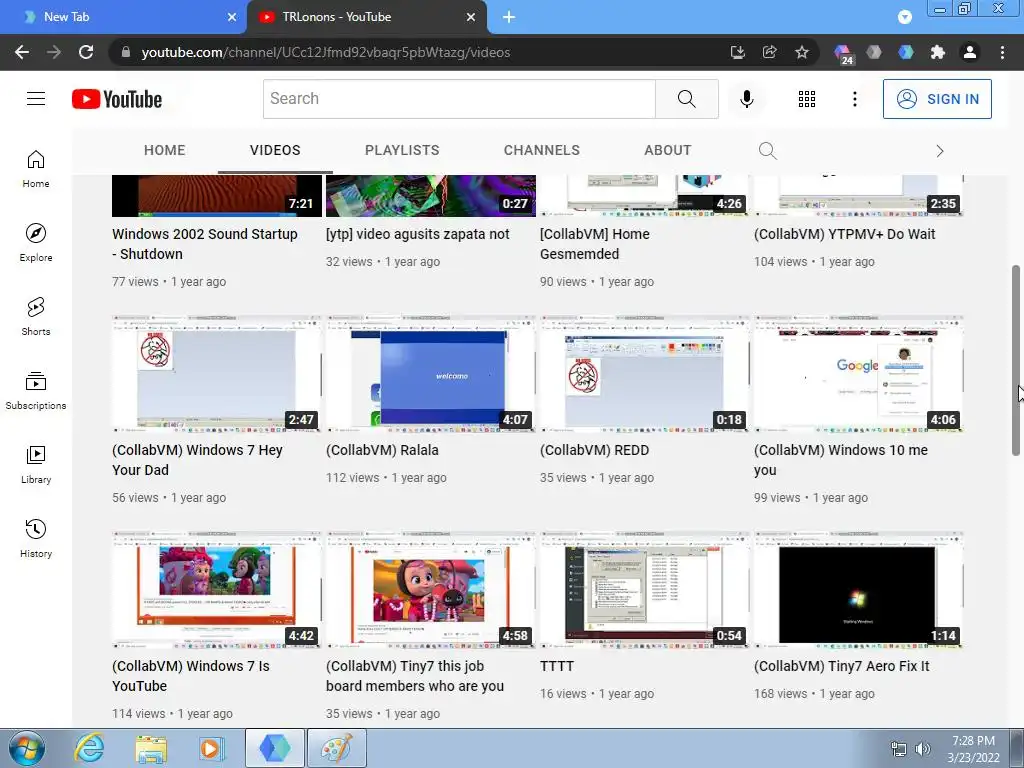
Task: Select the VIDEOS channel tab
Action: [x=275, y=150]
